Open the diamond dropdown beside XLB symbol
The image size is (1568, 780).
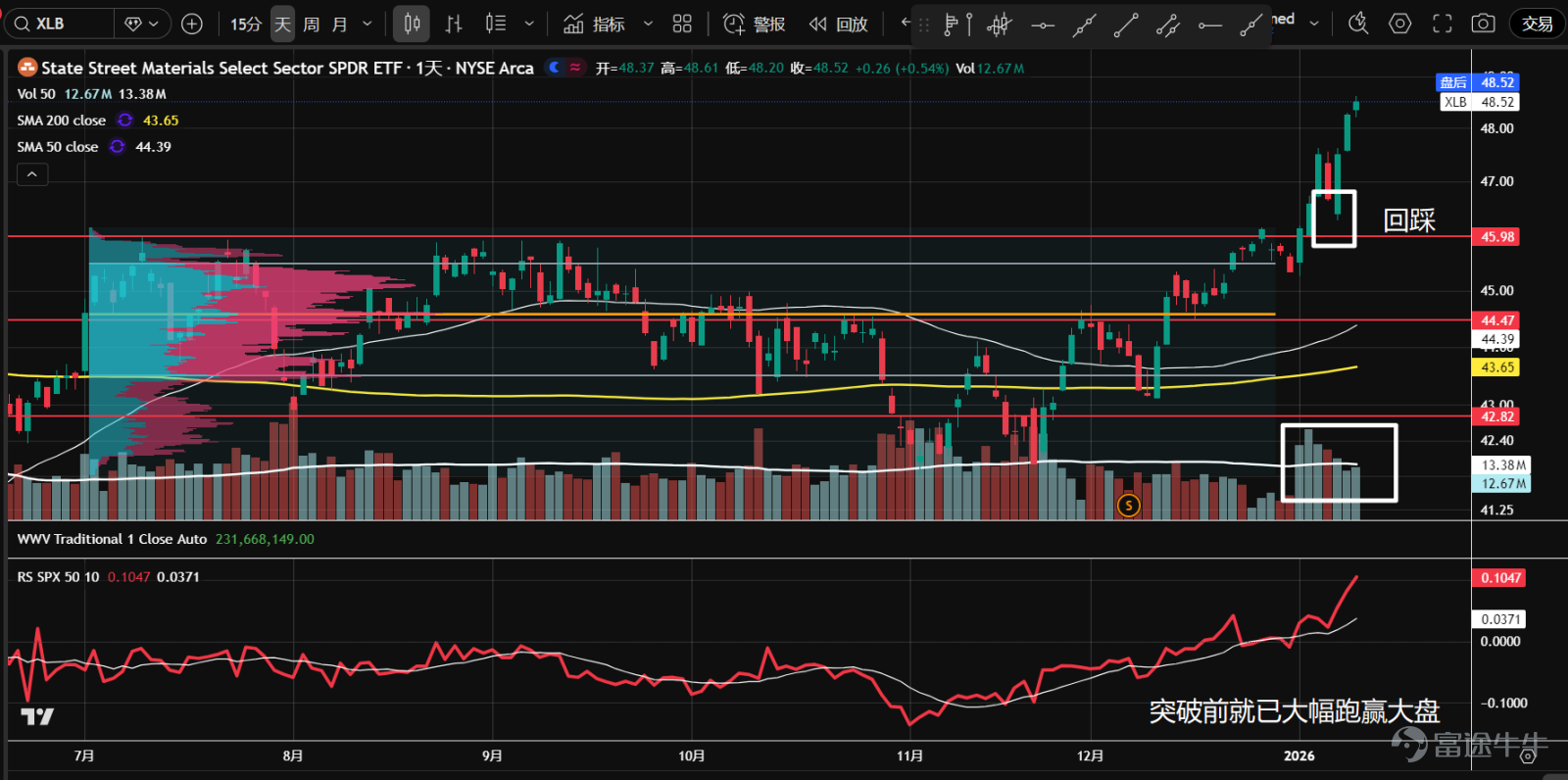[x=143, y=24]
